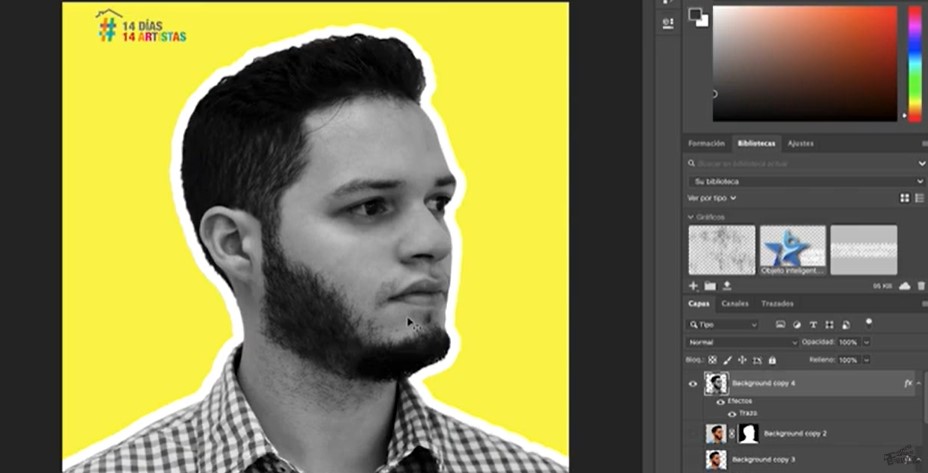The image size is (928, 473).
Task: Click the import upload icon in Bibliotecas
Action: tap(727, 286)
